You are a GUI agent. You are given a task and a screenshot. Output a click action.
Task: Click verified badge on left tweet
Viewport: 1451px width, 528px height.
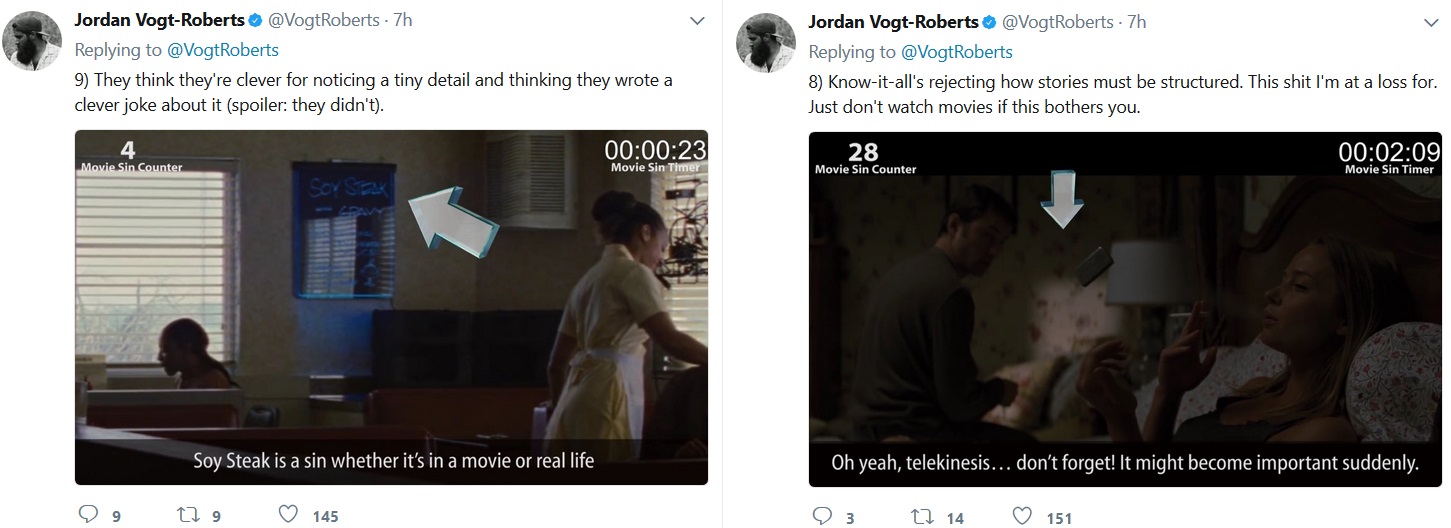[256, 21]
